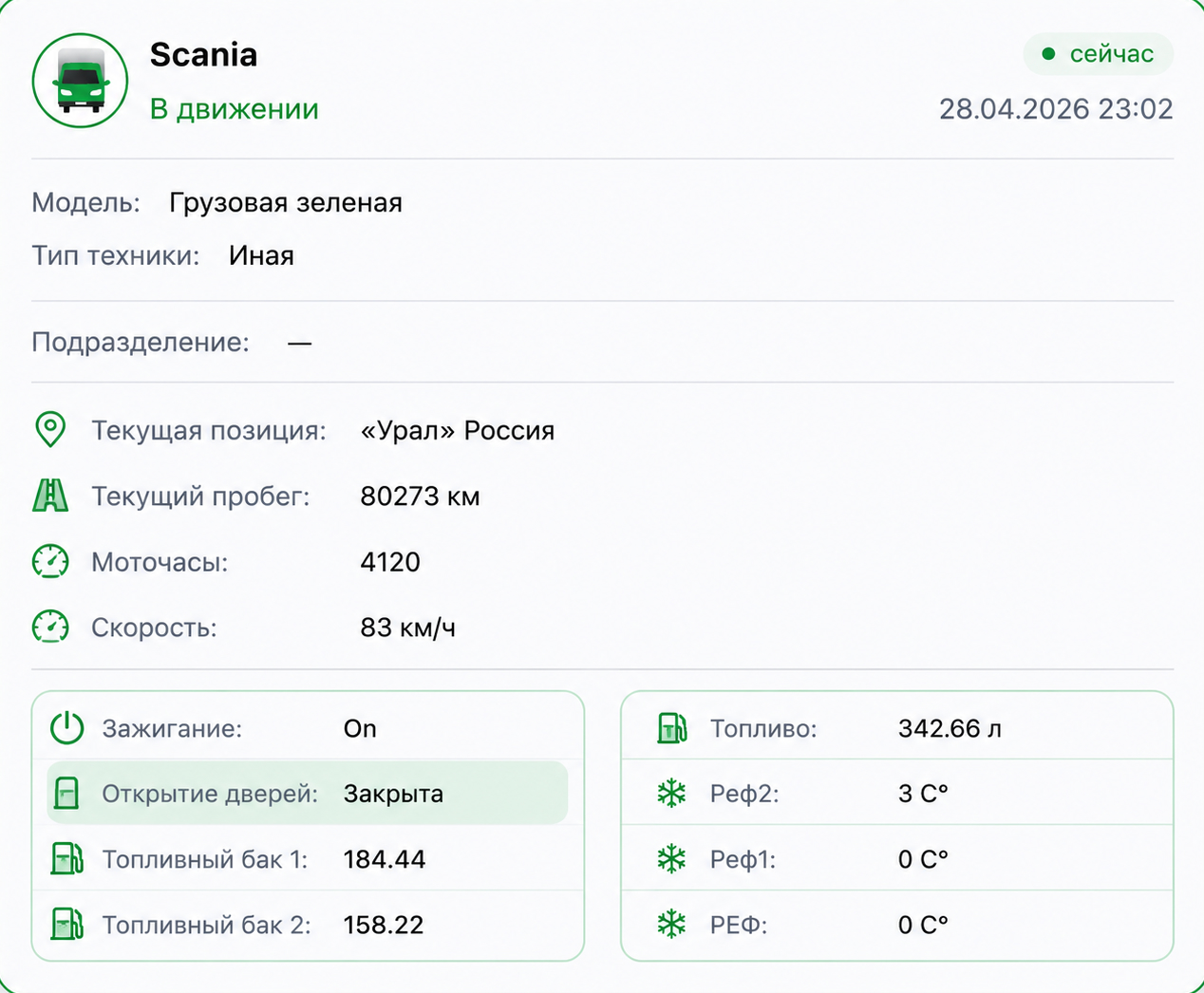
Task: Click fuel pump icon for Топливный бак 2
Action: [67, 925]
